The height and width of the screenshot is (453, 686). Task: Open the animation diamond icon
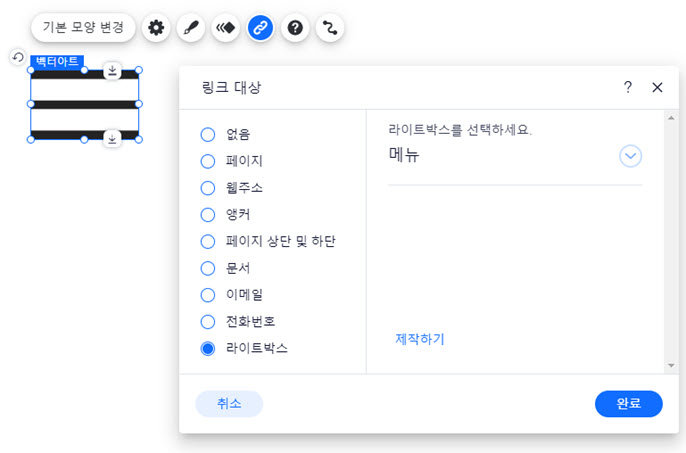[225, 28]
